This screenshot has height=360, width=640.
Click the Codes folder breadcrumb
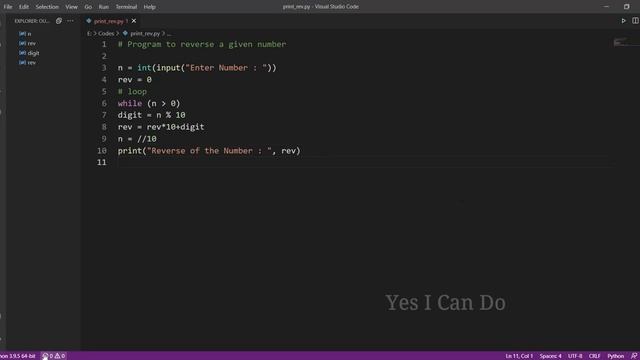106,34
